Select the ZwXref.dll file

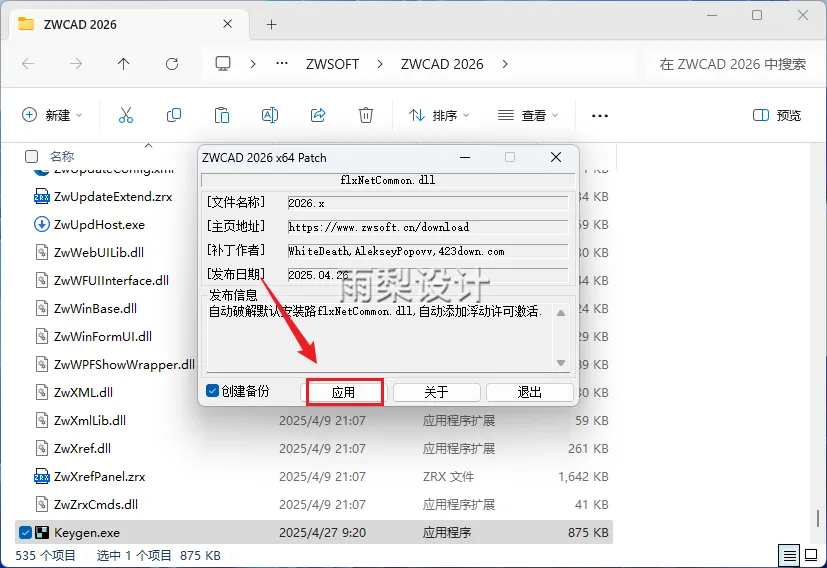[82, 448]
